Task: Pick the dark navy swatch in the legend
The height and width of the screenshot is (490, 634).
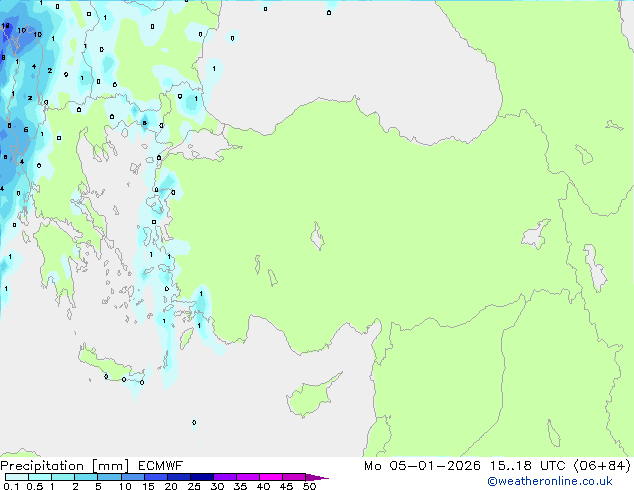Action: click(201, 478)
